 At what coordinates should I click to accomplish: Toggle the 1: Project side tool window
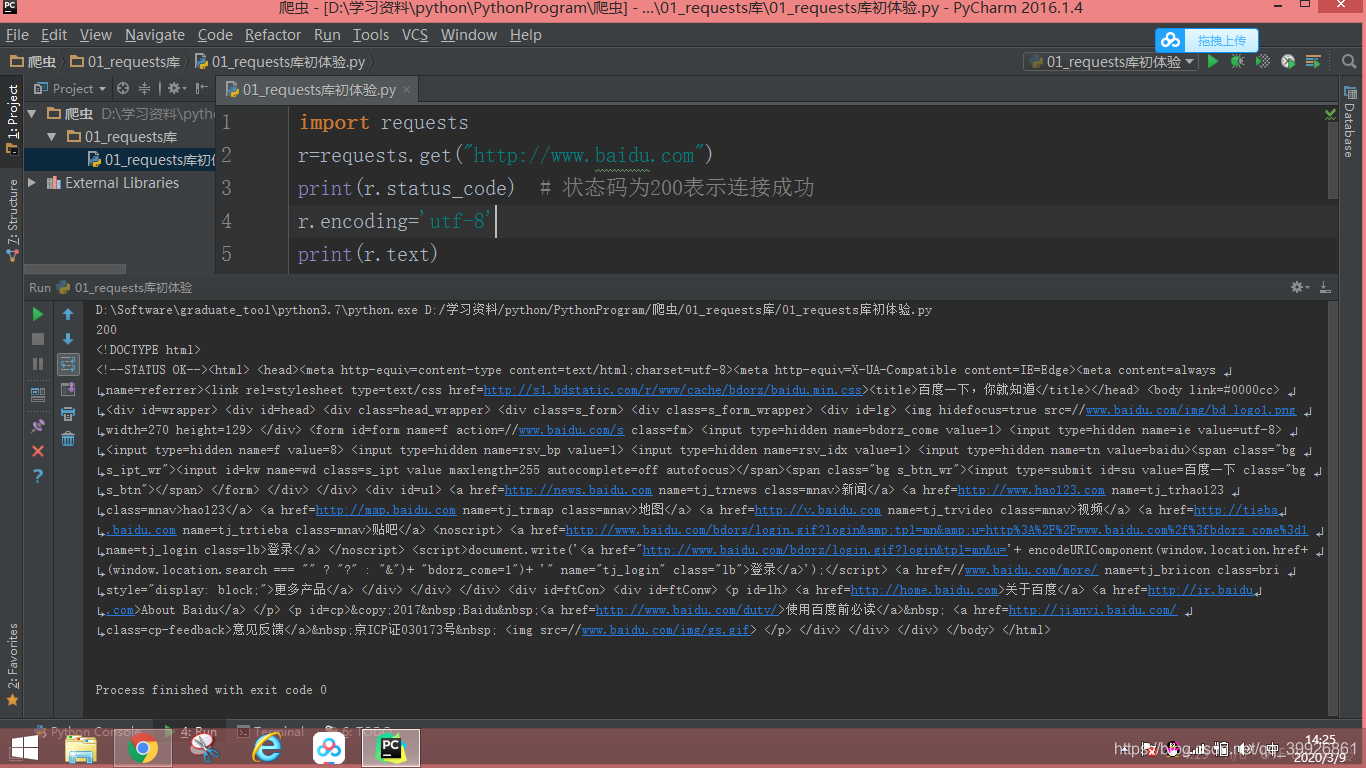12,118
